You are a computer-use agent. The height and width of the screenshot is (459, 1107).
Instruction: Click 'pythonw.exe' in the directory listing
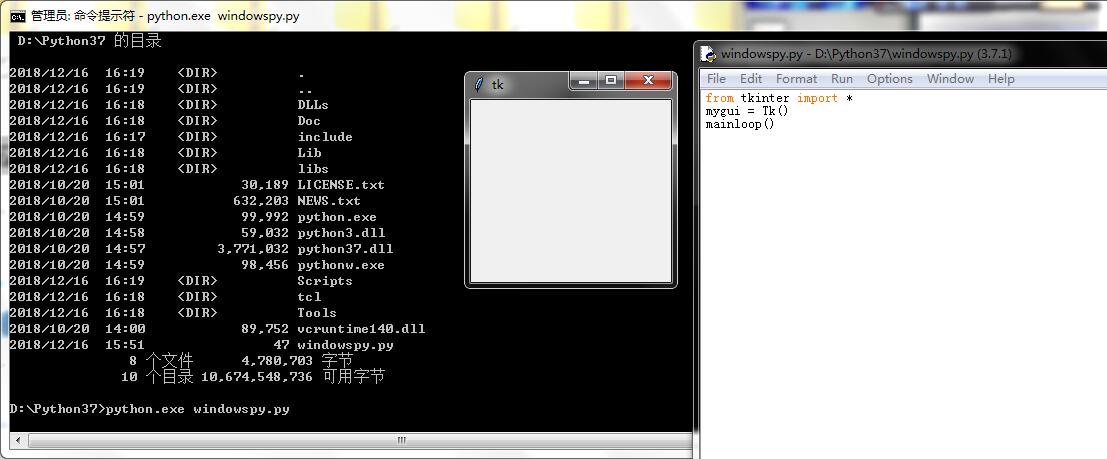click(x=341, y=266)
